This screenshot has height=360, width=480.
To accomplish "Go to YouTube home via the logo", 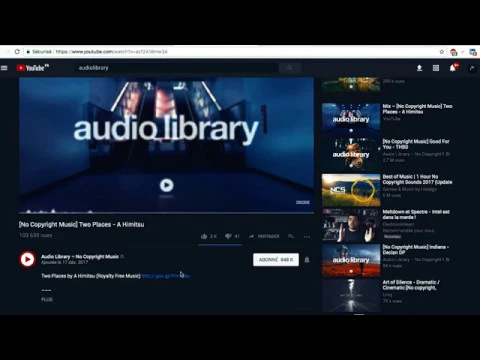I will tap(32, 68).
